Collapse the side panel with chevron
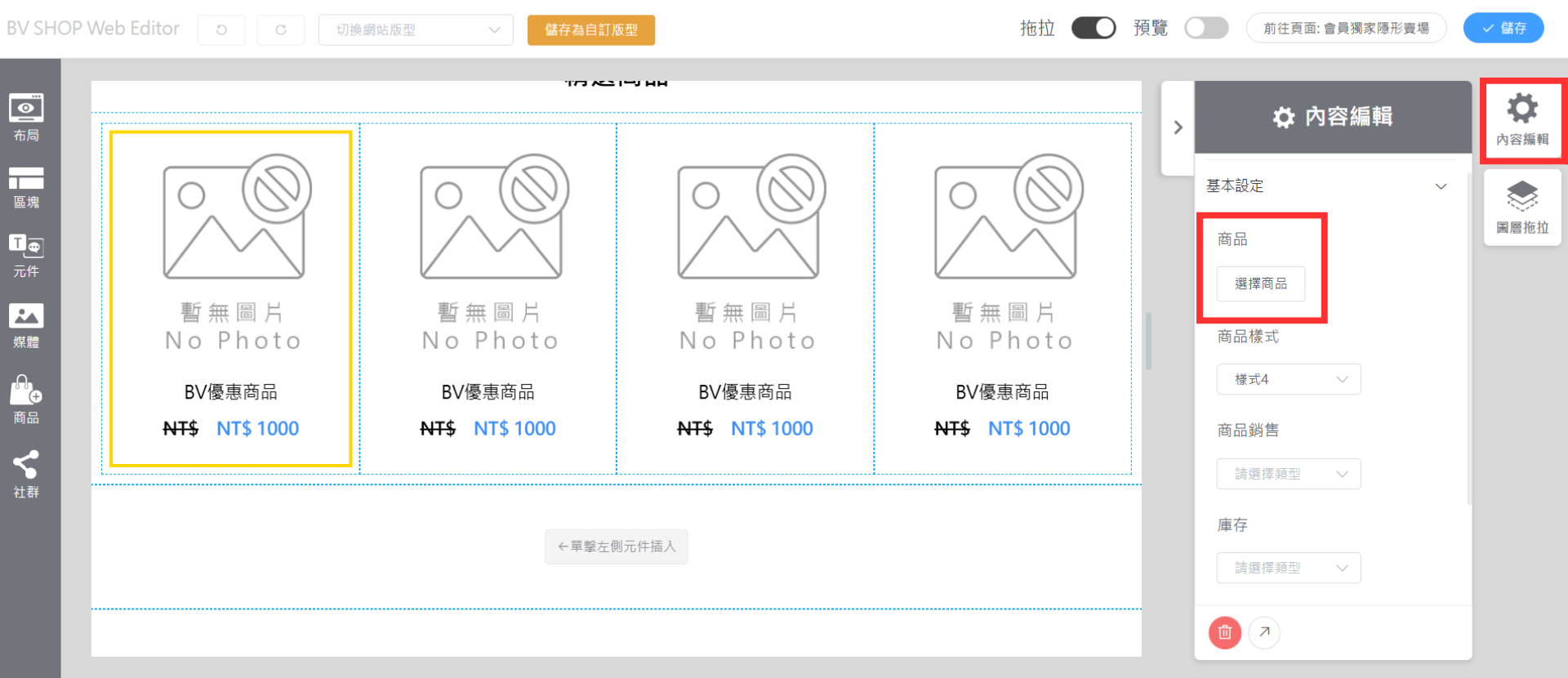This screenshot has width=1568, height=678. (x=1178, y=127)
